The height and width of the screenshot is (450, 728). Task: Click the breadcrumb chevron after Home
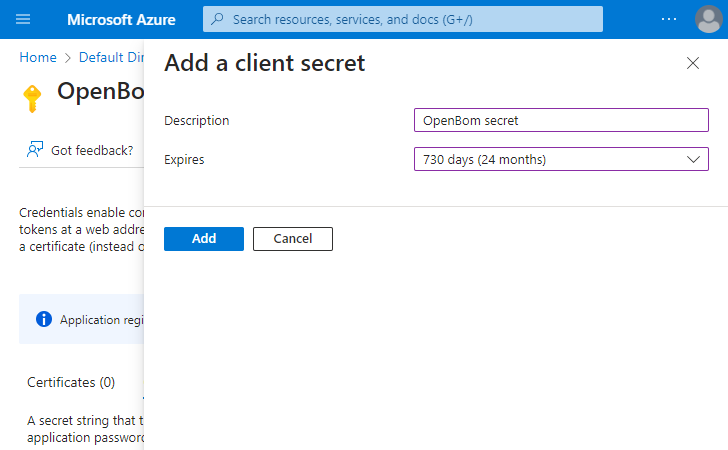[68, 58]
